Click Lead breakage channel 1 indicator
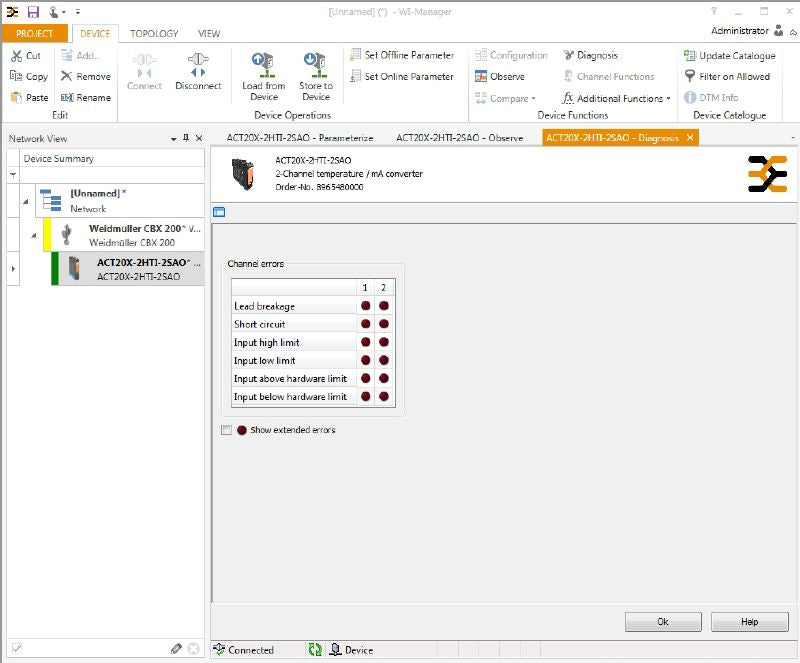The height and width of the screenshot is (663, 800). coord(366,306)
